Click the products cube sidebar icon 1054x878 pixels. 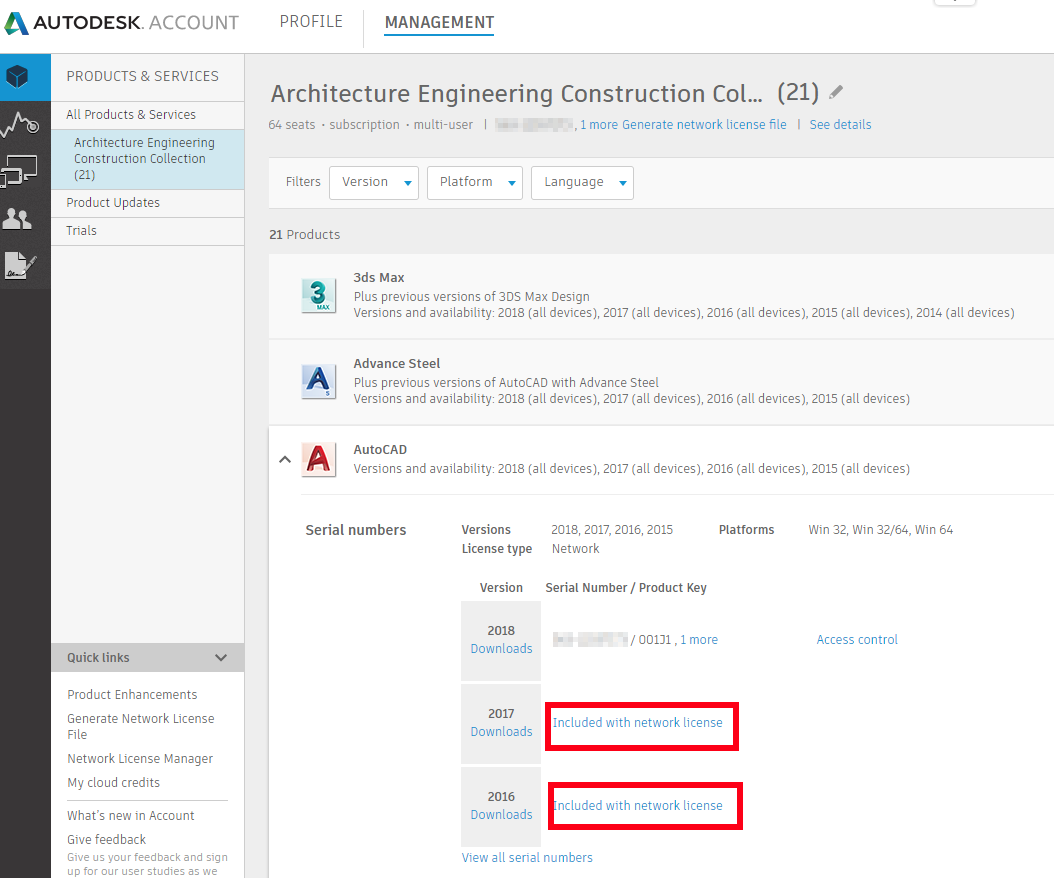[17, 76]
